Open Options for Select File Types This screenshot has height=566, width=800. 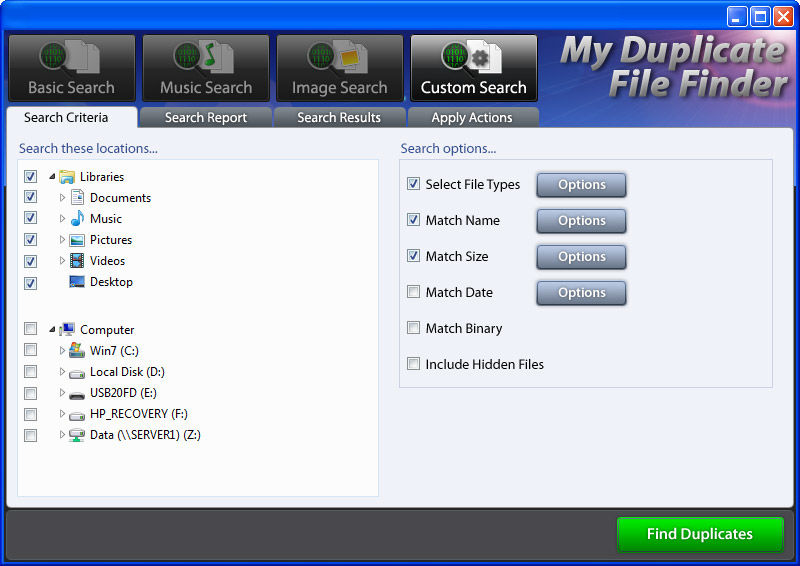click(x=581, y=185)
